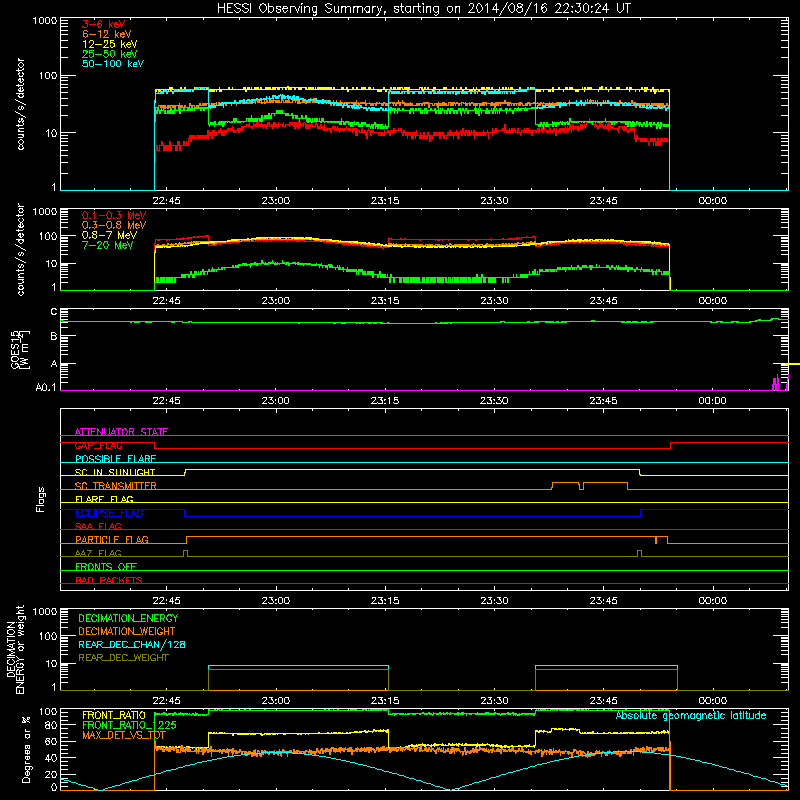Select the AAZ_FLAG label
Screen dimensions: 800x800
98,553
